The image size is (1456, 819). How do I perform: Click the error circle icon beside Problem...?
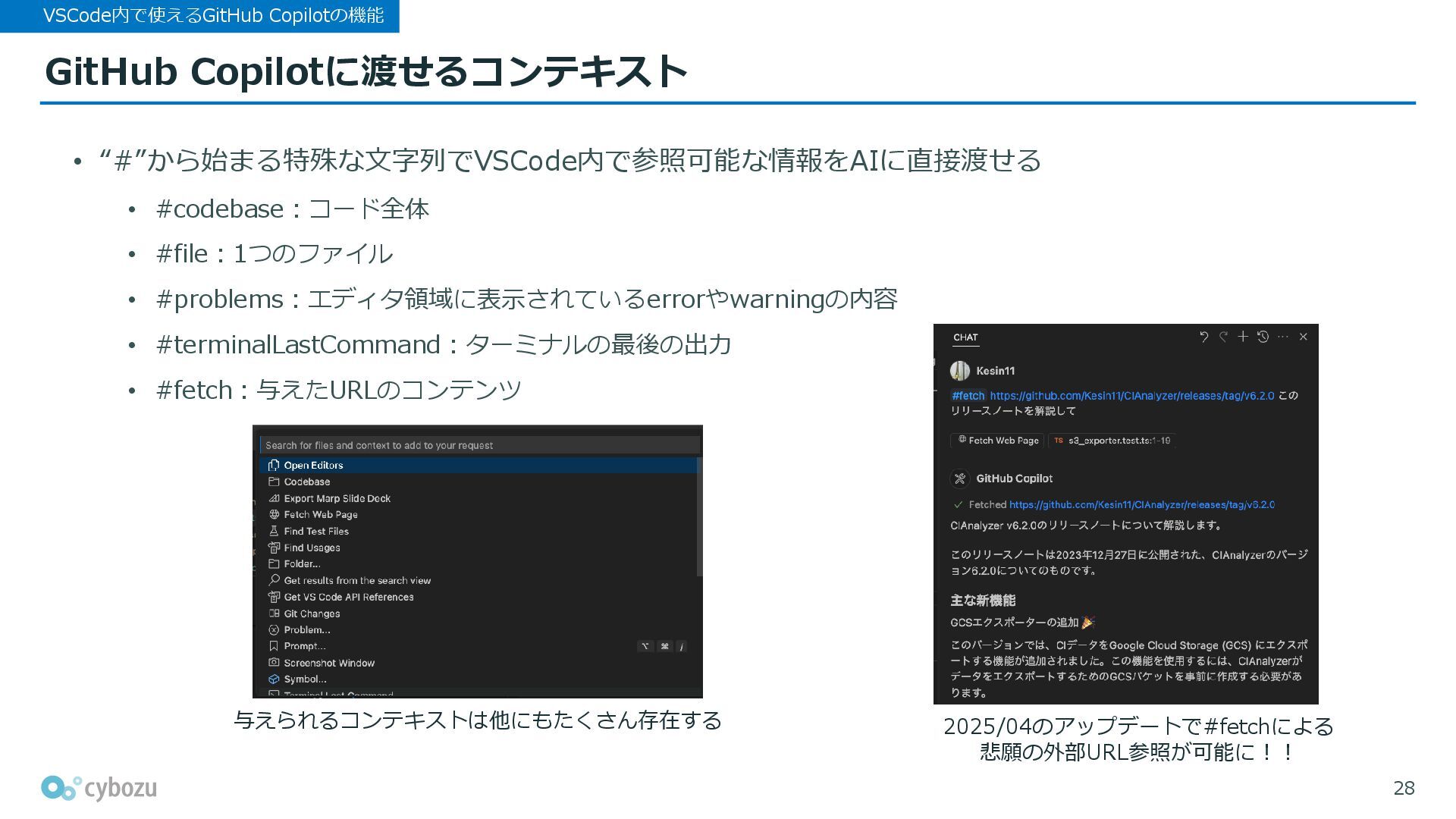[274, 630]
